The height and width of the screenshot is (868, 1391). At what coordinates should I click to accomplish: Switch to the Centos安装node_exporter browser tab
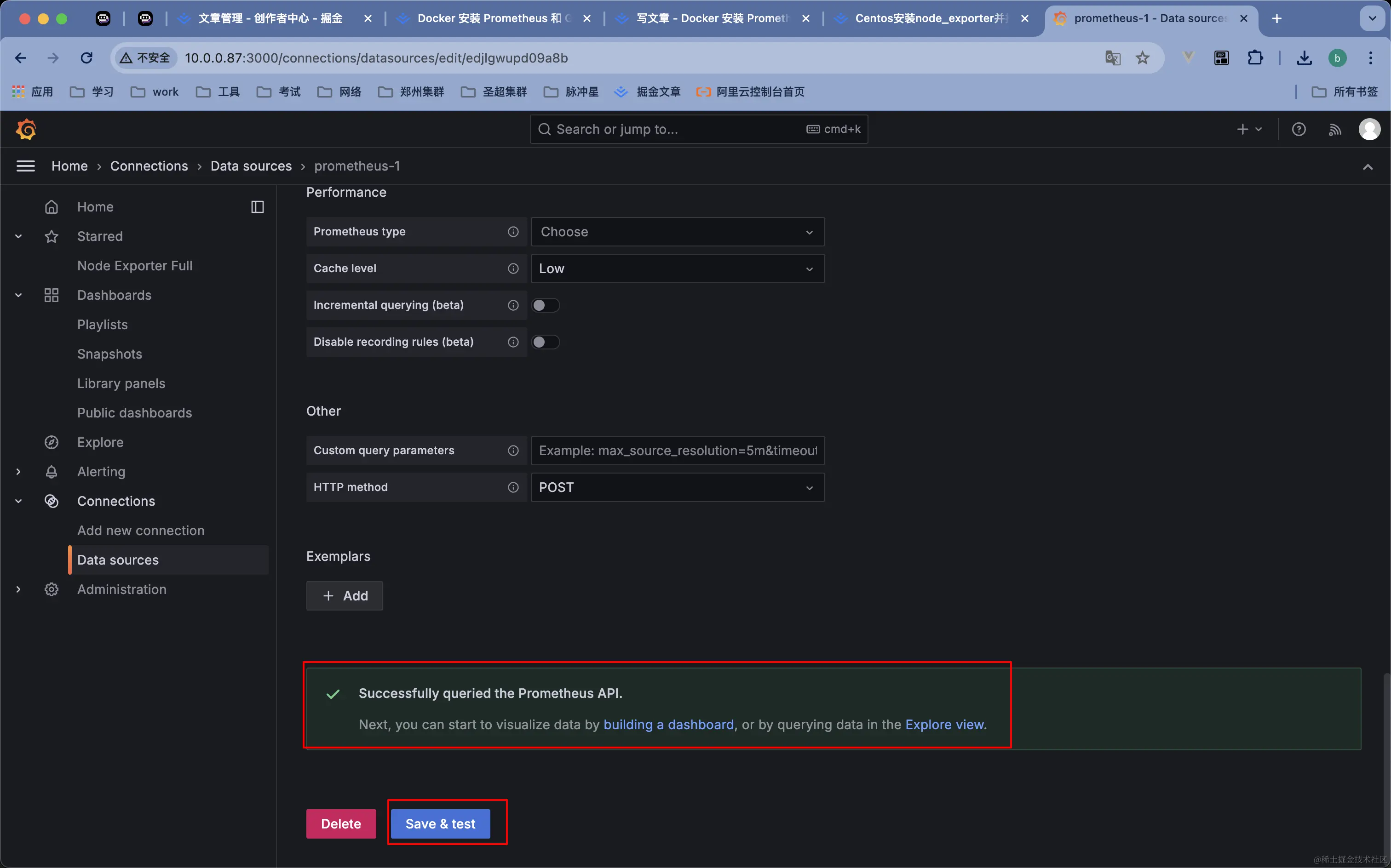(x=931, y=18)
